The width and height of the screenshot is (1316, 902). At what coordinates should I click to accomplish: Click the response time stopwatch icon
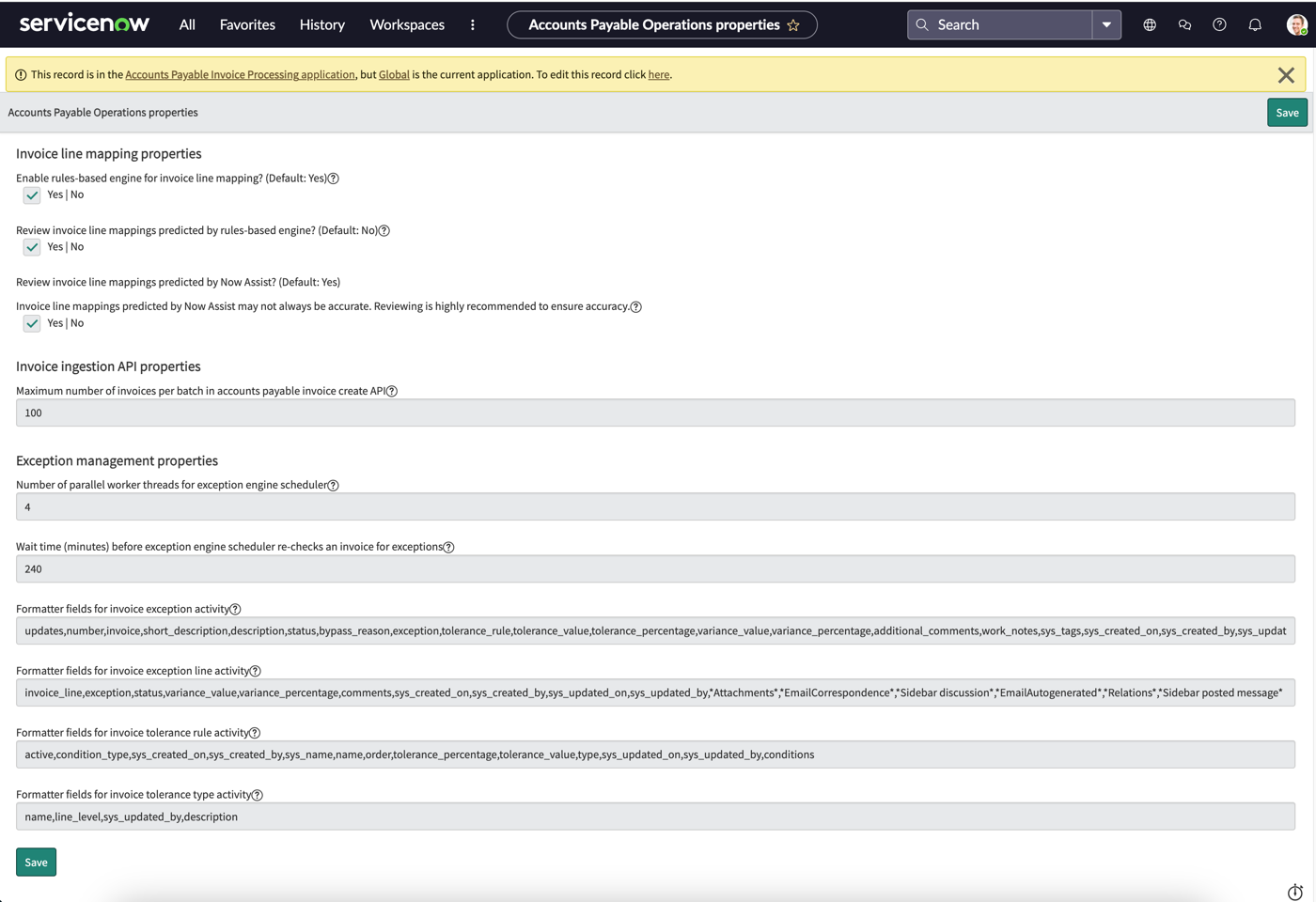point(1295,892)
